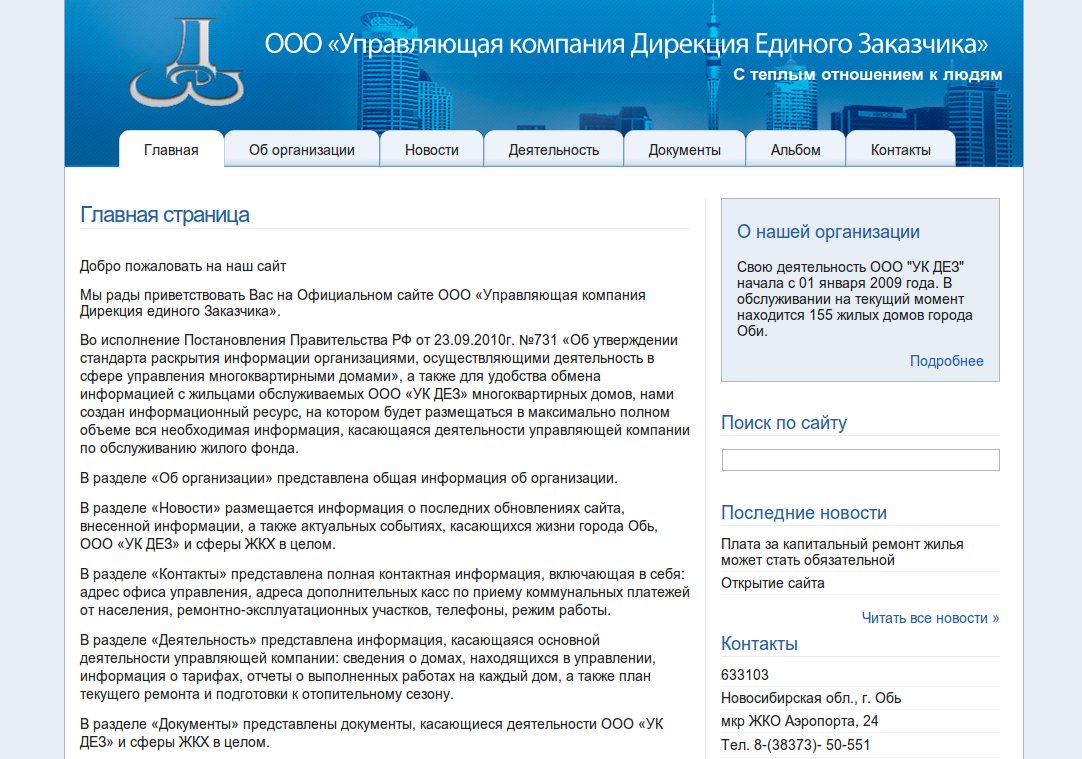Click the paragraph about раздел «Новости»
This screenshot has height=759, width=1082.
(368, 526)
